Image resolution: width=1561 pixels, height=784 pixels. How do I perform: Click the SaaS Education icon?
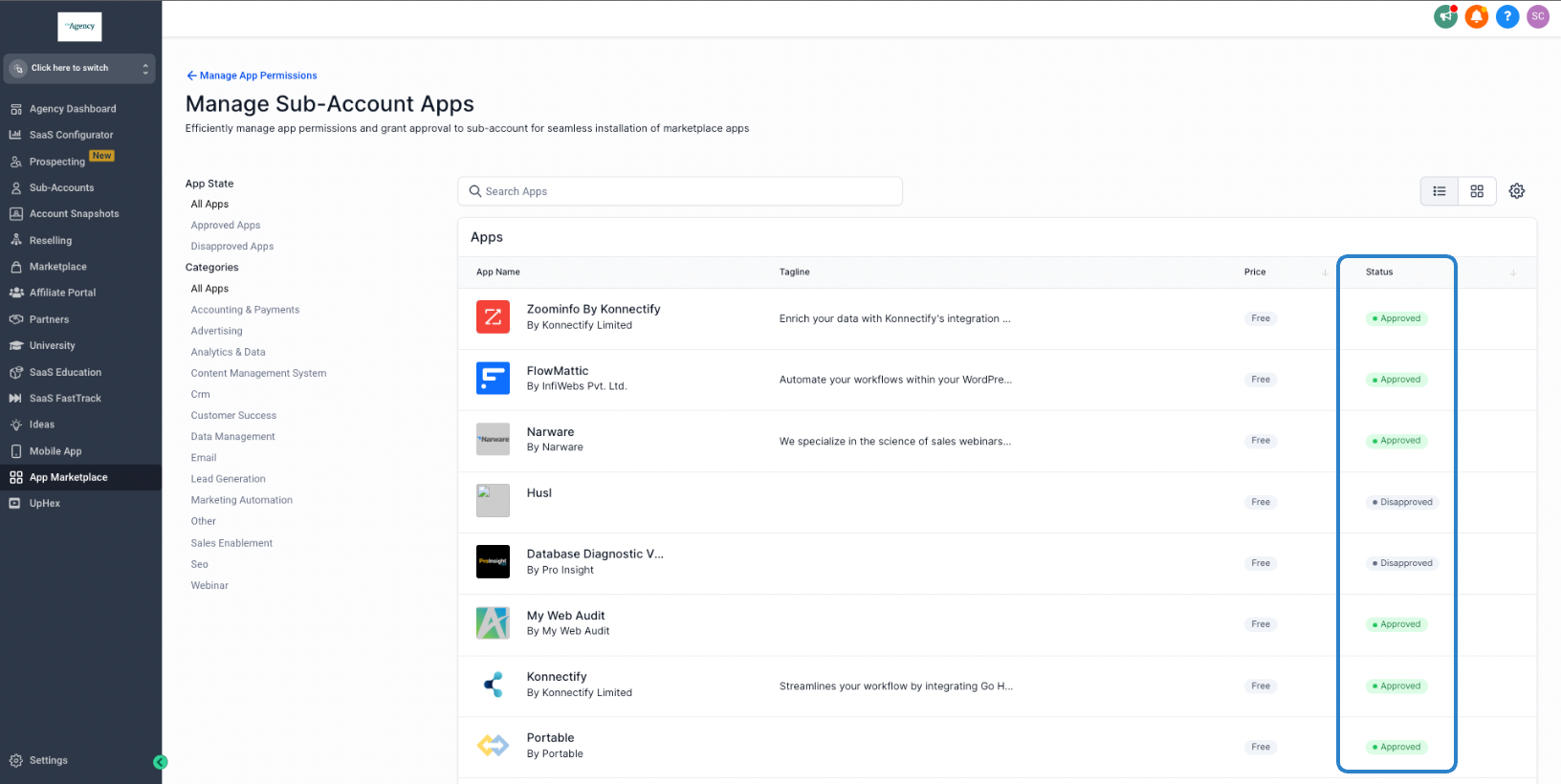[16, 372]
